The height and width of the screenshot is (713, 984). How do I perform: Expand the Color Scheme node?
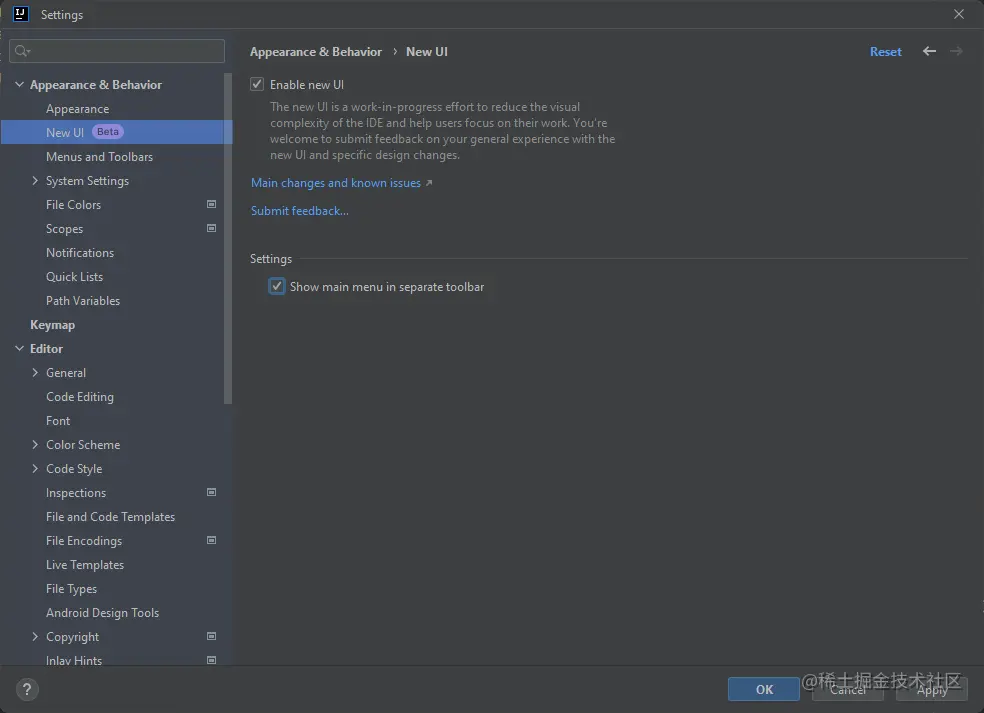point(35,444)
